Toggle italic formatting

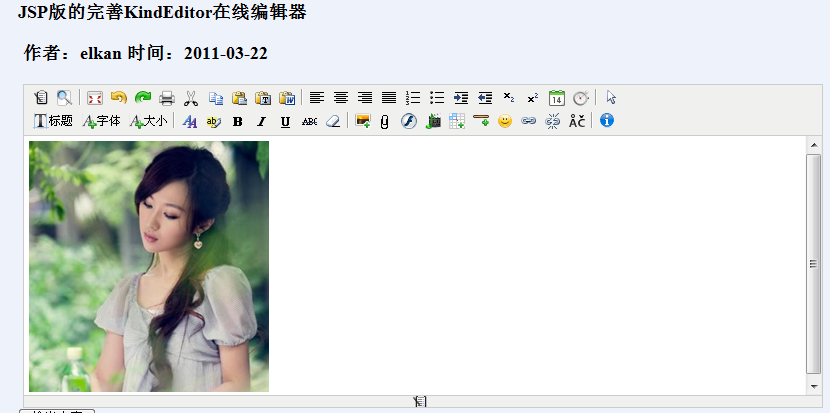261,121
